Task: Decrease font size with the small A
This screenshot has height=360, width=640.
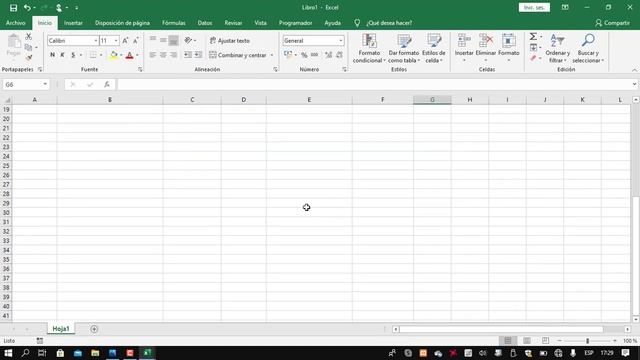Action: point(136,40)
